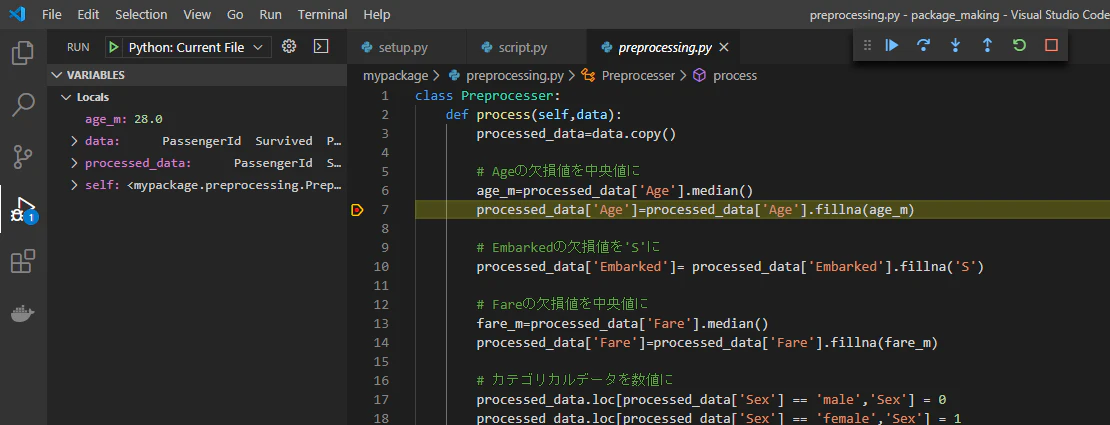Click the age_m median assignment on line 6
This screenshot has width=1110, height=425.
(x=614, y=191)
